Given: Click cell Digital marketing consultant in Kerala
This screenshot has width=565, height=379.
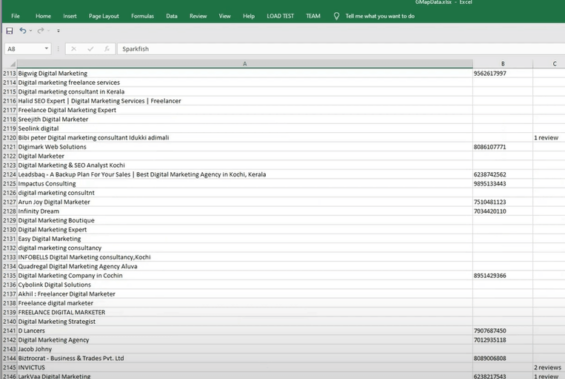Looking at the screenshot, I should click(245, 92).
